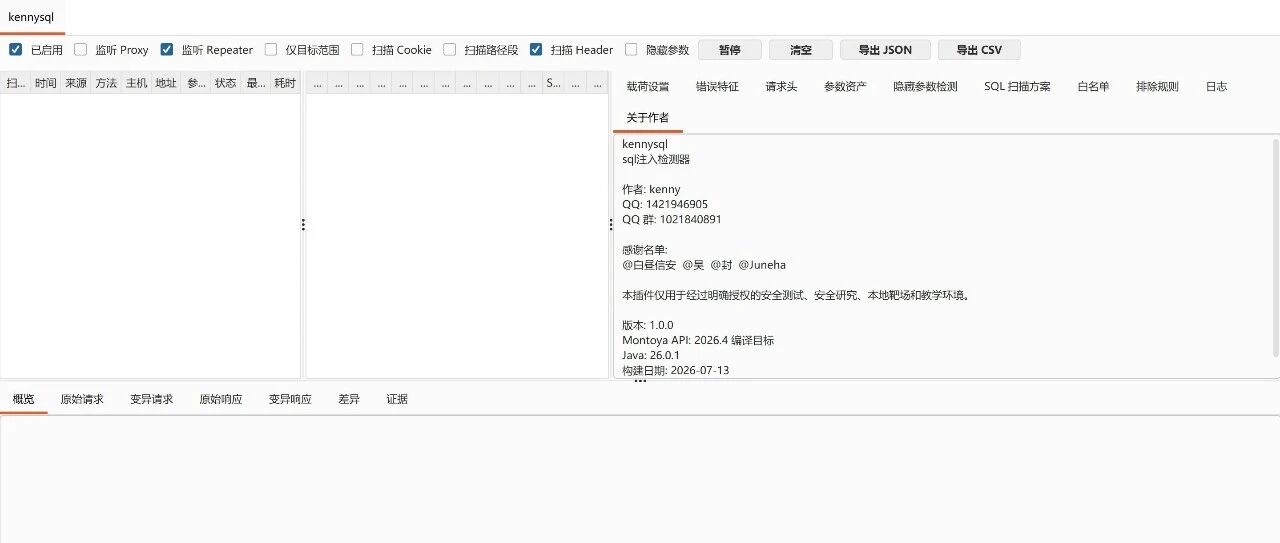1280x543 pixels.
Task: Sort by the 耗时 column header
Action: (285, 83)
